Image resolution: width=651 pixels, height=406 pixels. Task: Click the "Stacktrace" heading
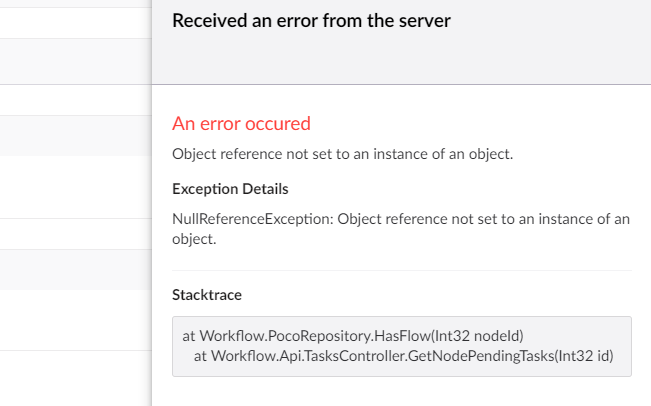[x=207, y=295]
